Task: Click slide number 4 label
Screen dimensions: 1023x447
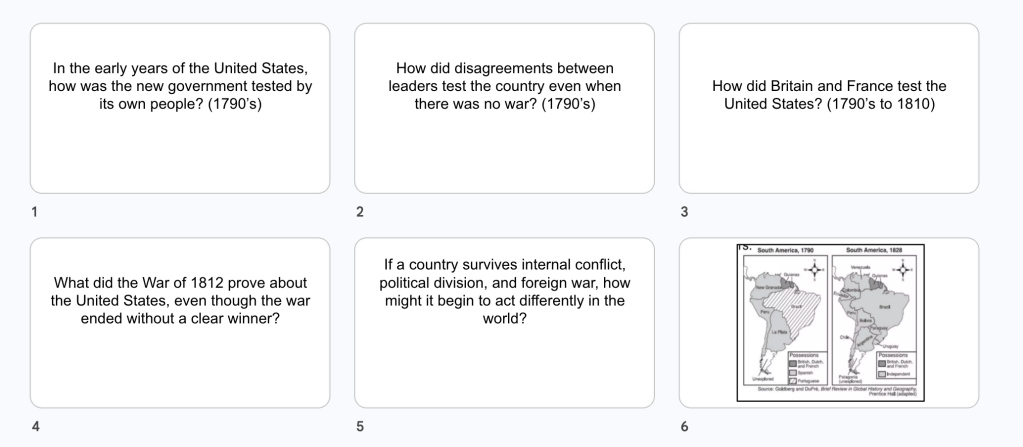Action: click(34, 427)
